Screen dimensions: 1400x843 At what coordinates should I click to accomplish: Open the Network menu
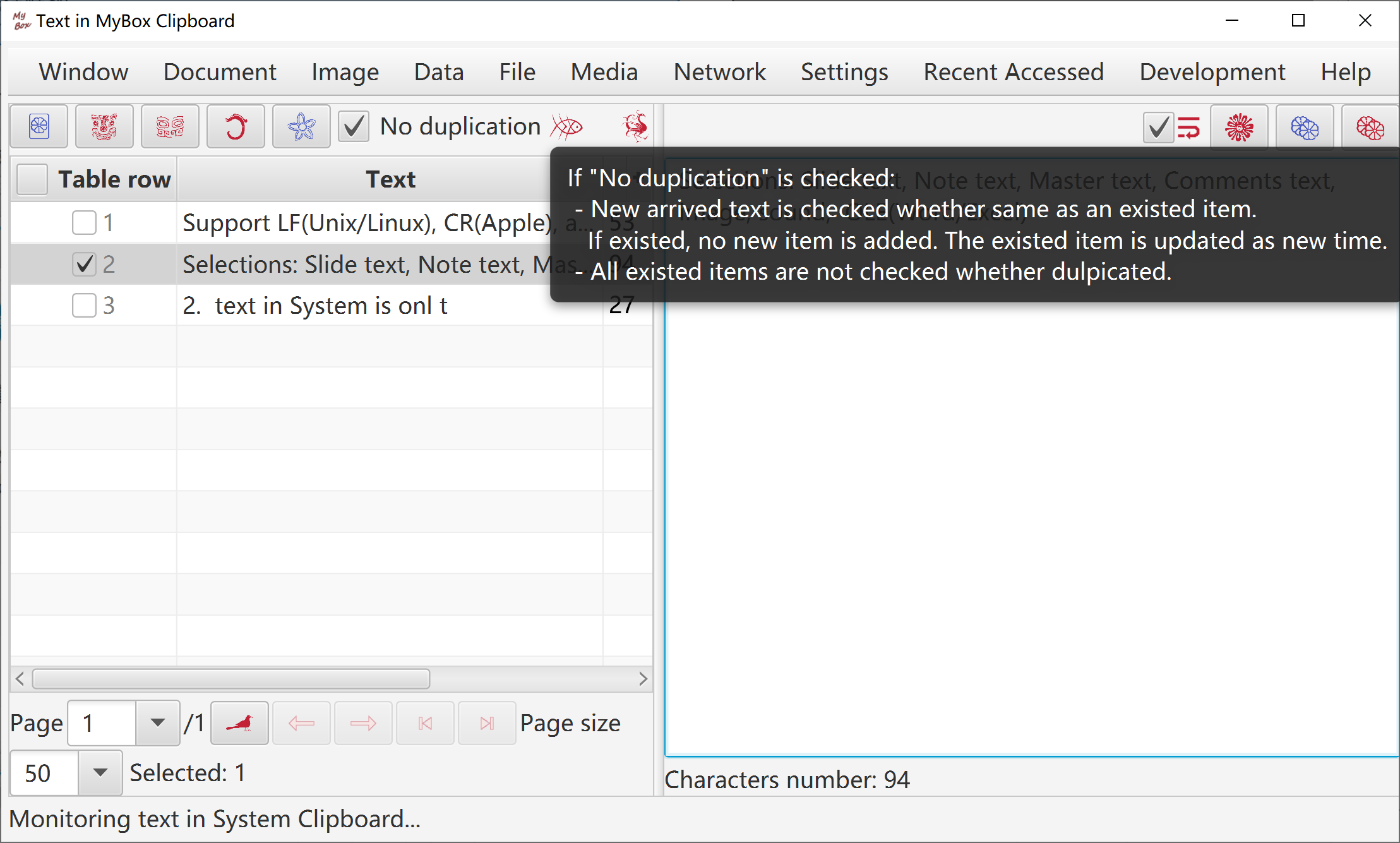point(719,72)
